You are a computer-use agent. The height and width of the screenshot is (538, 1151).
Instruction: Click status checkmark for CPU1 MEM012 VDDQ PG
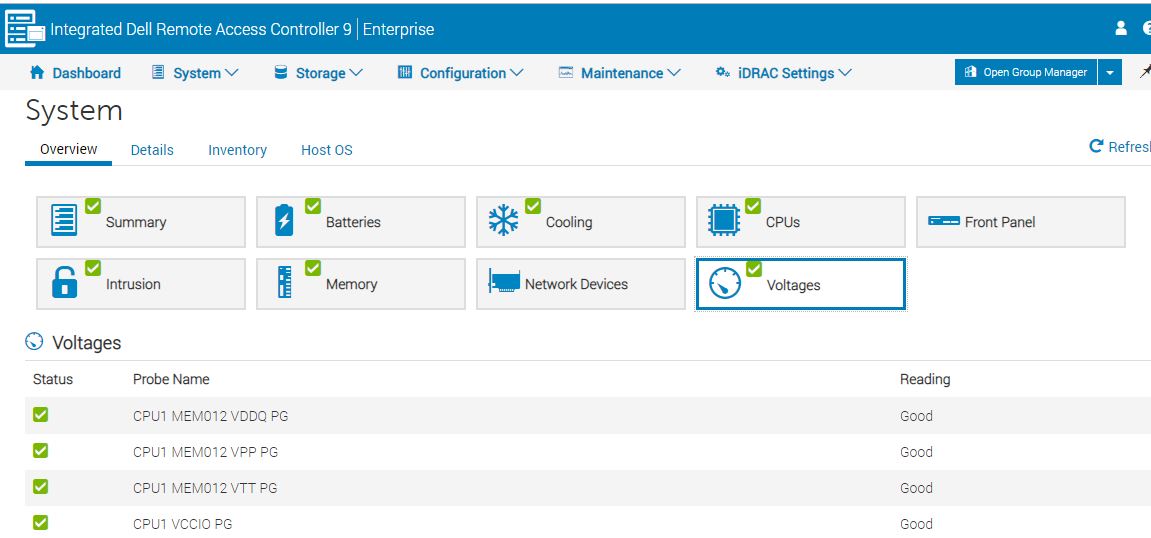[x=41, y=415]
